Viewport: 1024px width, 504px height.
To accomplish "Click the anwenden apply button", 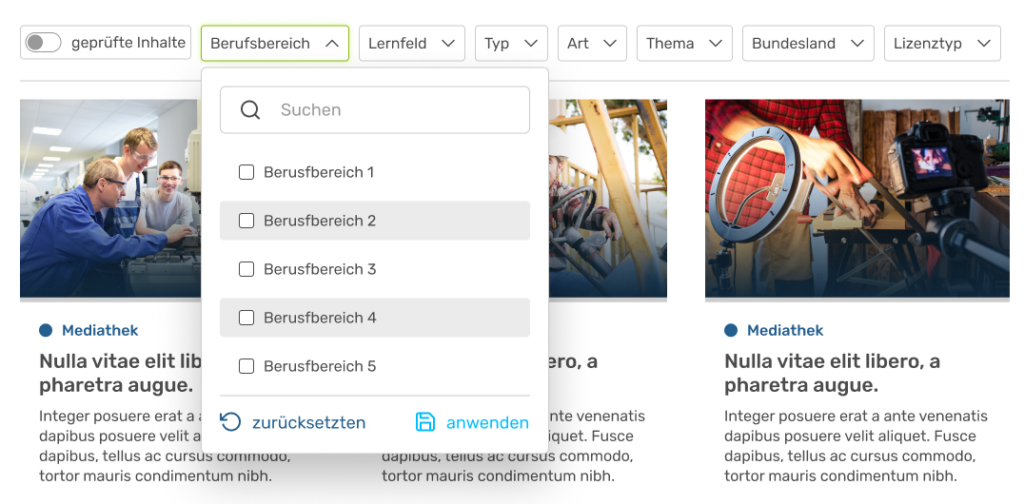I will 486,422.
